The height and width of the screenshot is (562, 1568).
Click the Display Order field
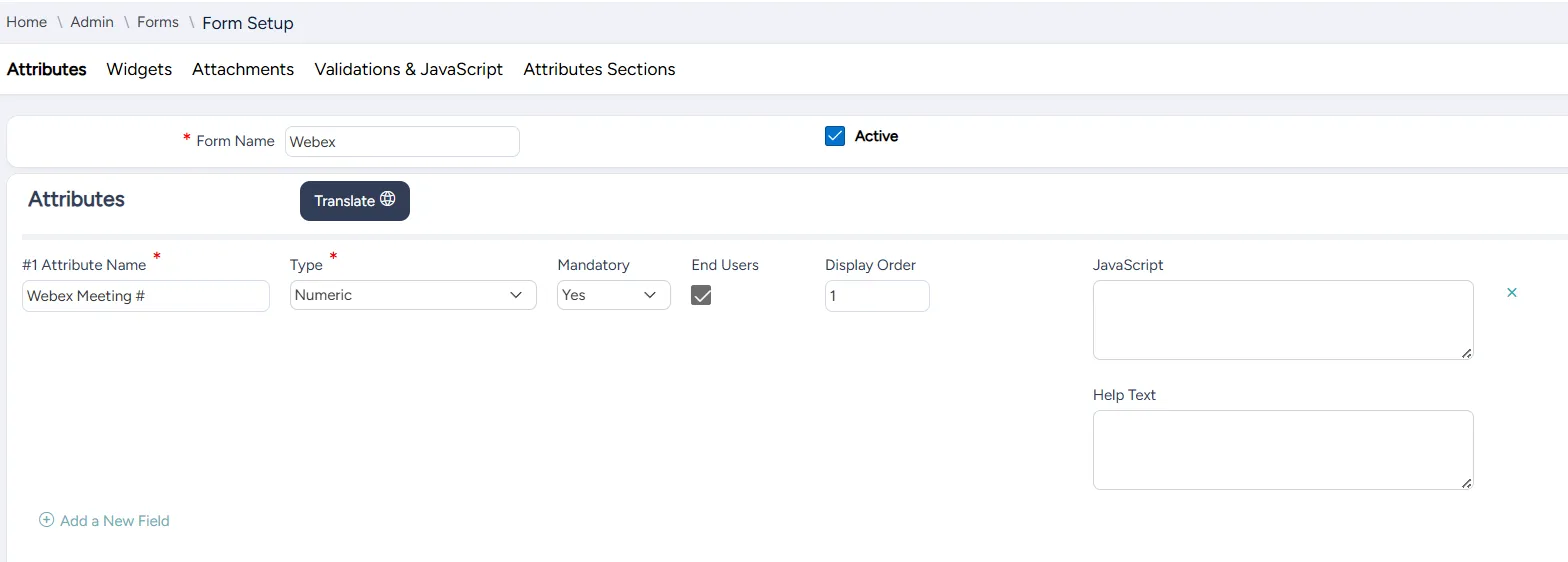pos(877,296)
